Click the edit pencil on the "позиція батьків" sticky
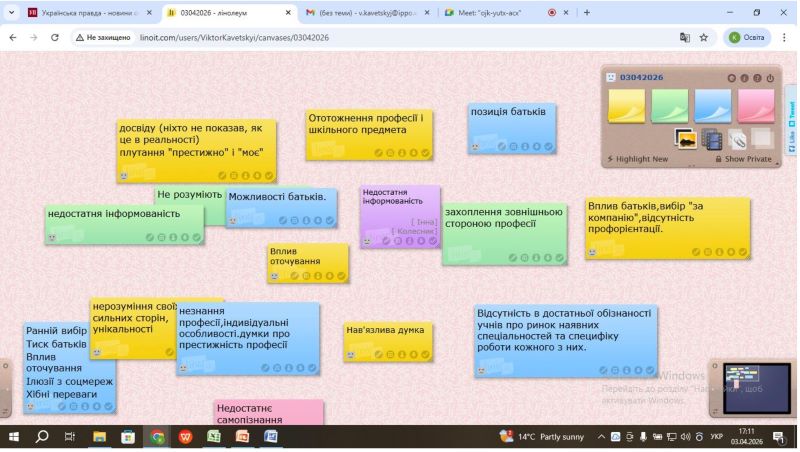 (502, 146)
